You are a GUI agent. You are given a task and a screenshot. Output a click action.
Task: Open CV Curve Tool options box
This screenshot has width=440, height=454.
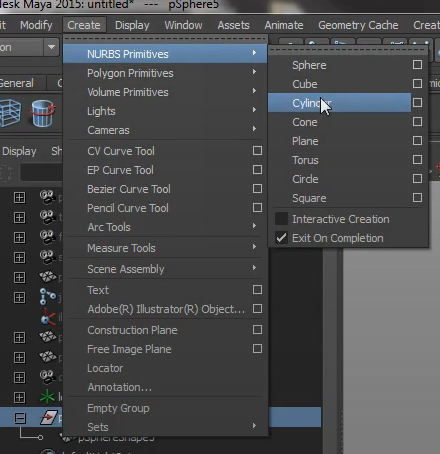point(257,151)
